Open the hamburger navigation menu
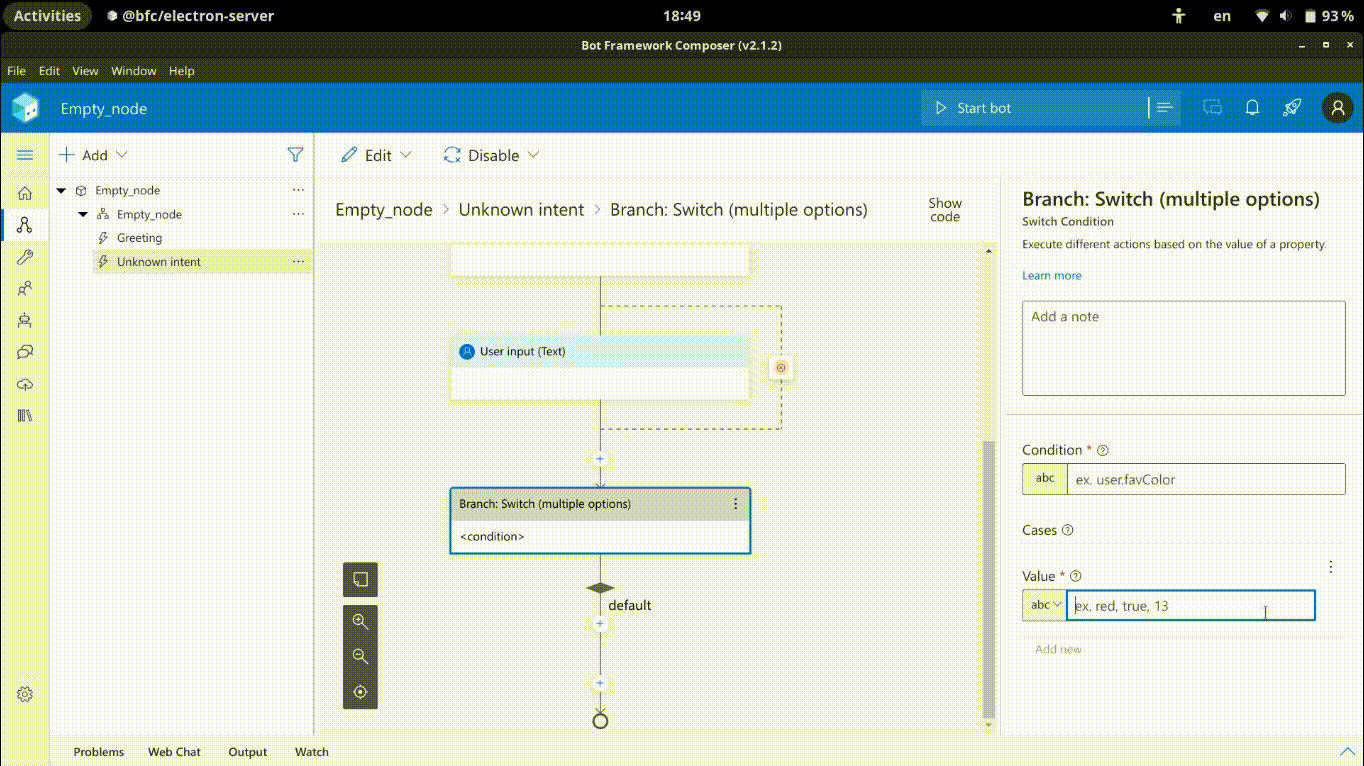Image resolution: width=1364 pixels, height=766 pixels. pos(25,155)
